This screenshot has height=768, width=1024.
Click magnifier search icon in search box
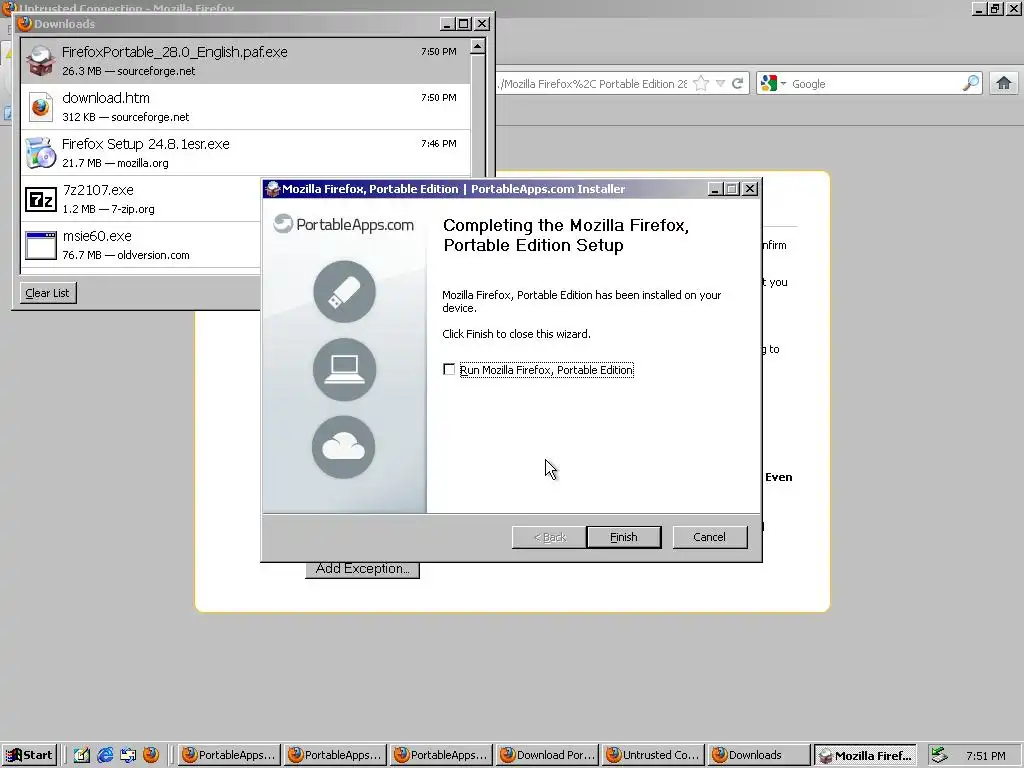pyautogui.click(x=971, y=83)
